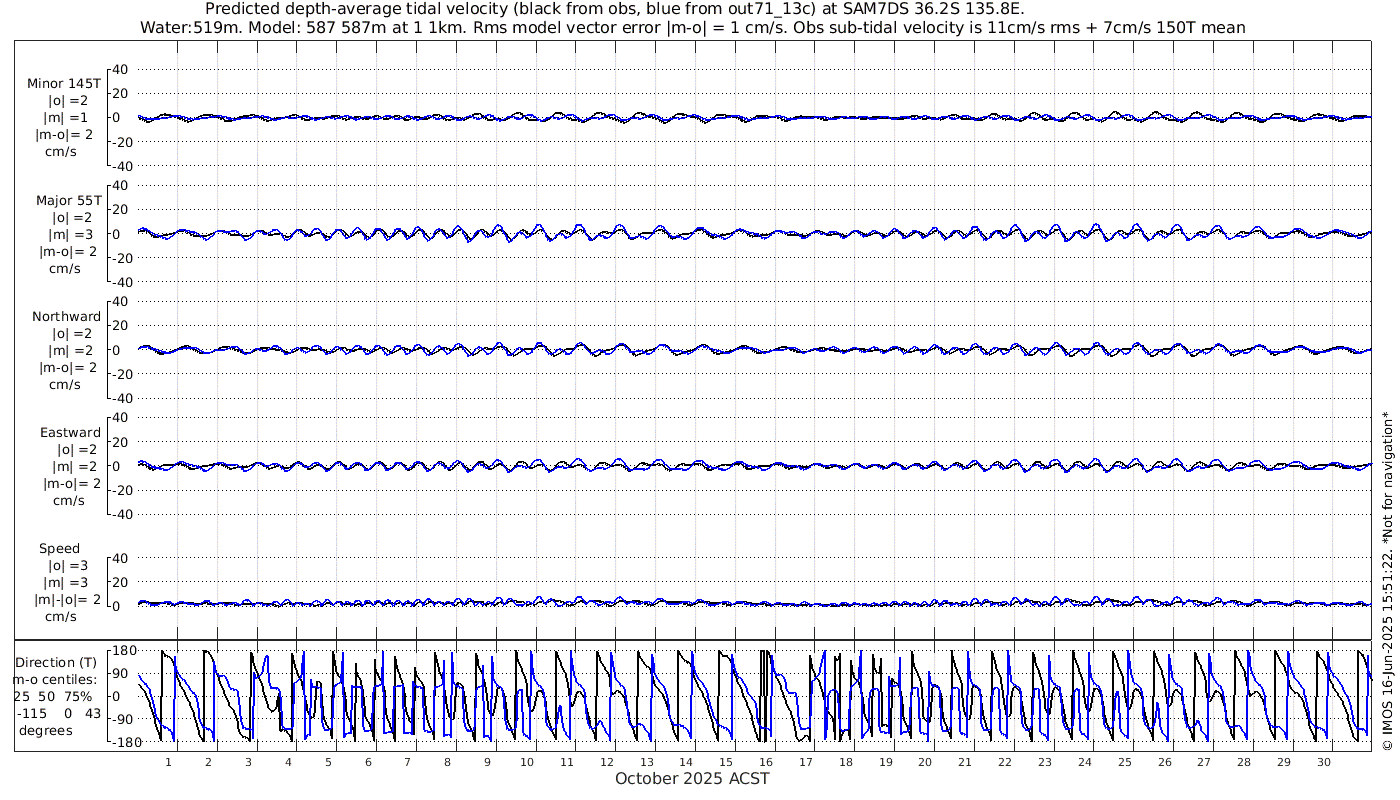Click the '40' tick on the Minor 145T axis

122,69
